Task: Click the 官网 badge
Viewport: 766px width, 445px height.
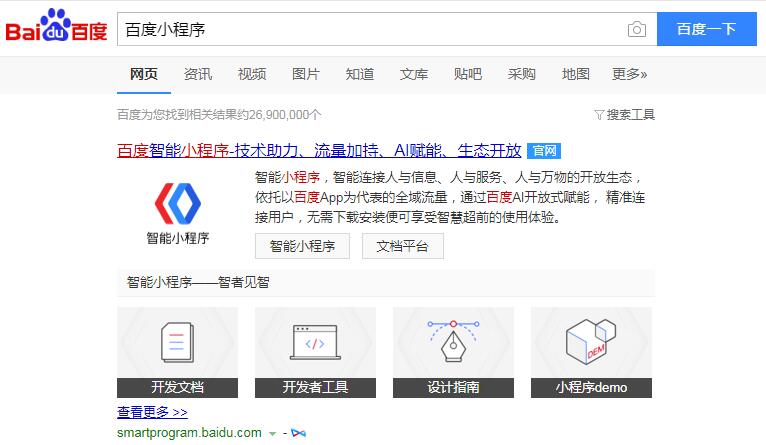Action: [544, 150]
